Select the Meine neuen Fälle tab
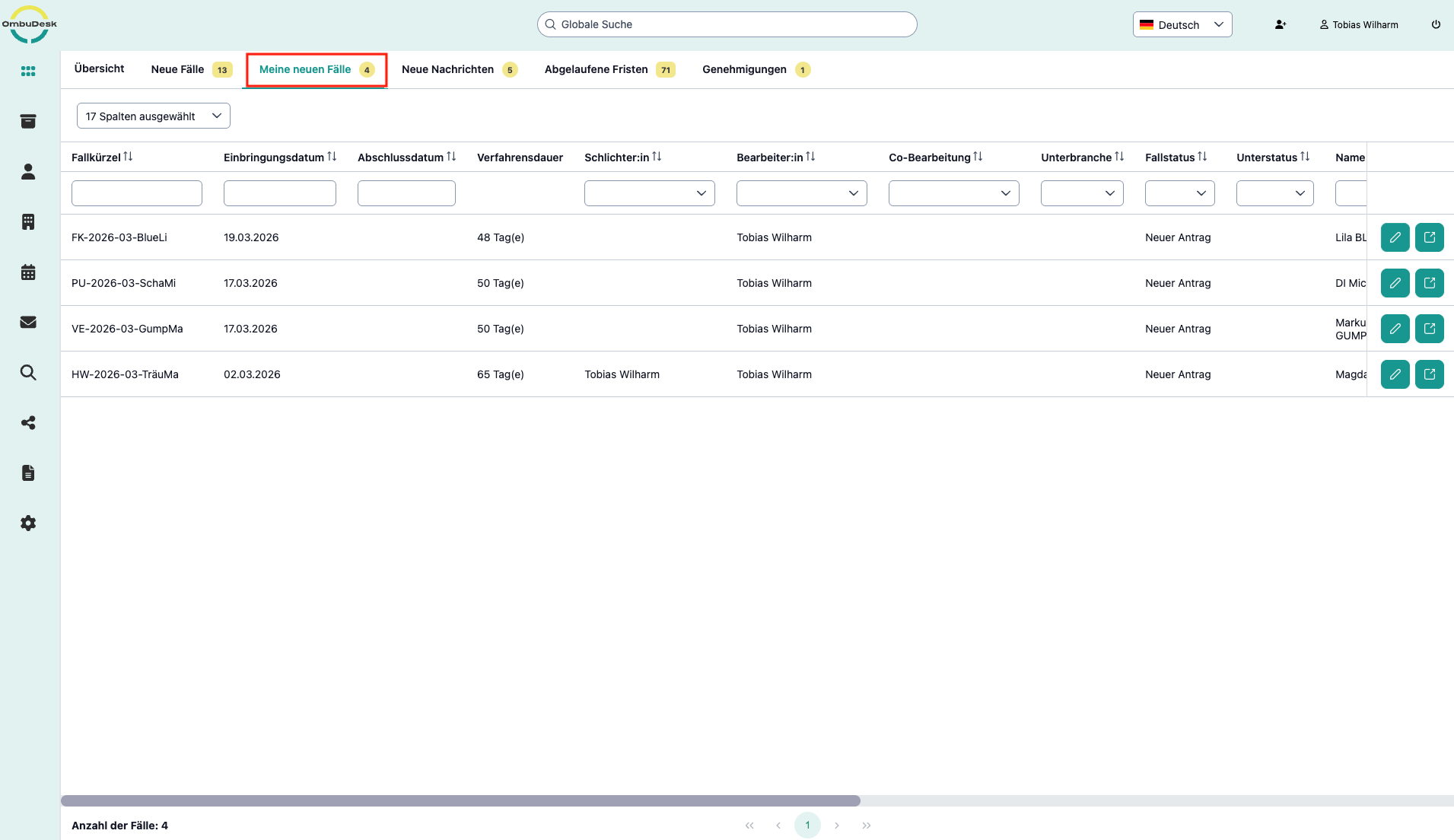 click(x=317, y=69)
